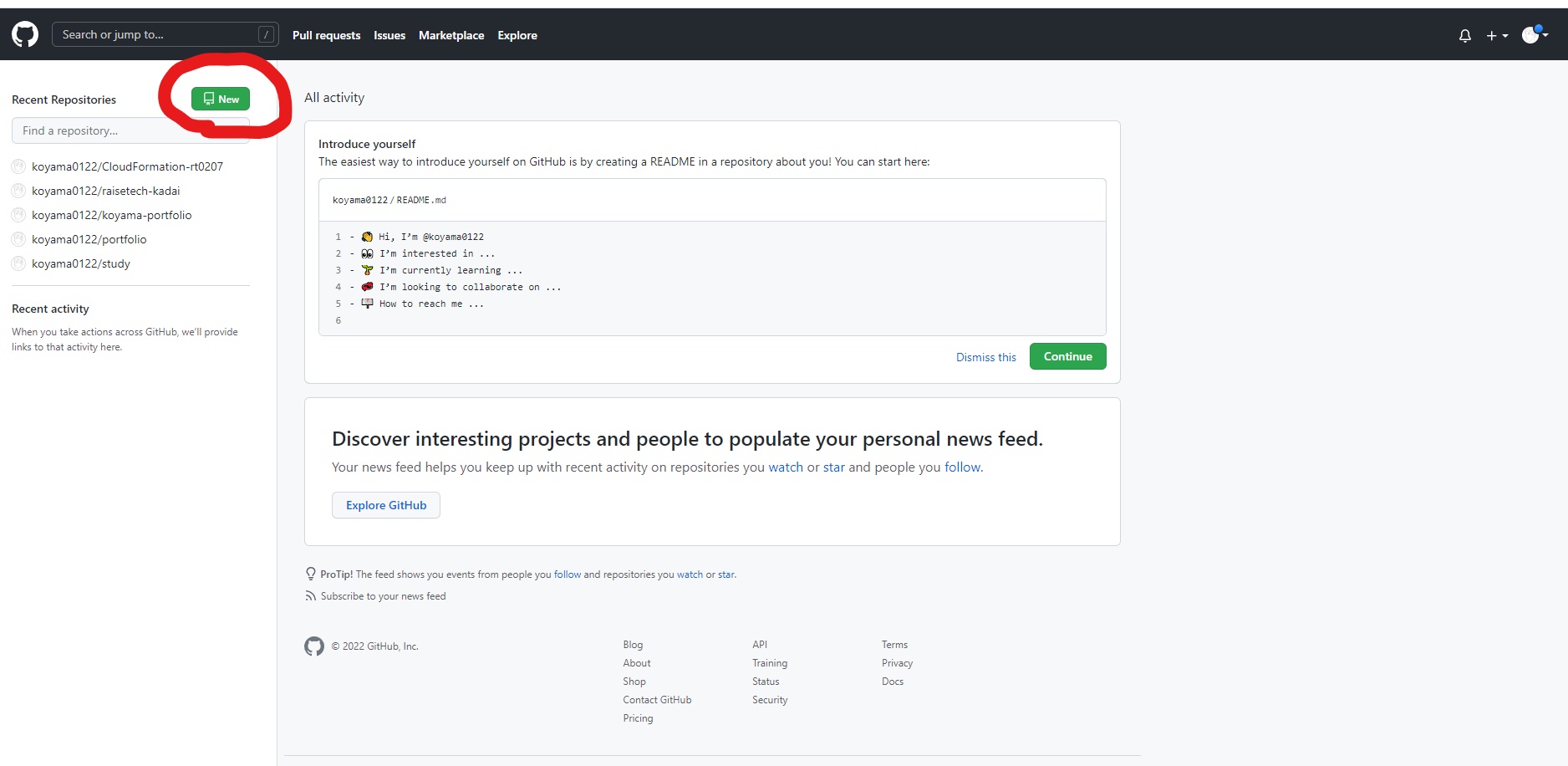Screen dimensions: 1568x766
Task: Open the Explore menu item
Action: pyautogui.click(x=517, y=35)
